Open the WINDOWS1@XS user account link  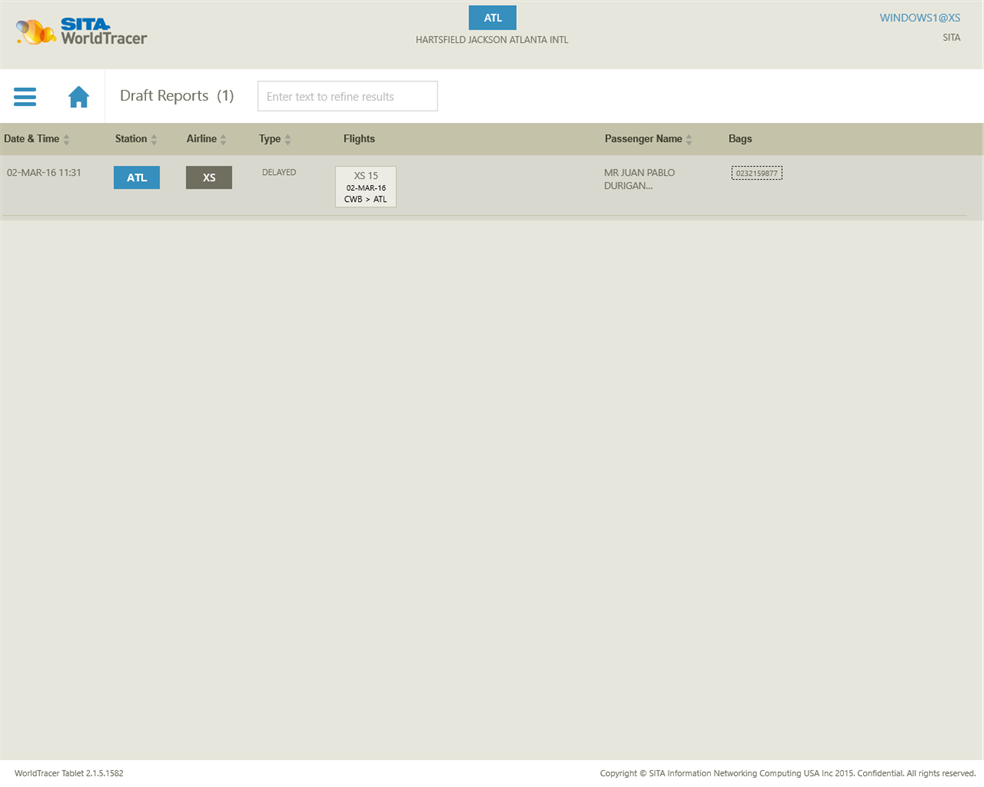pyautogui.click(x=919, y=17)
